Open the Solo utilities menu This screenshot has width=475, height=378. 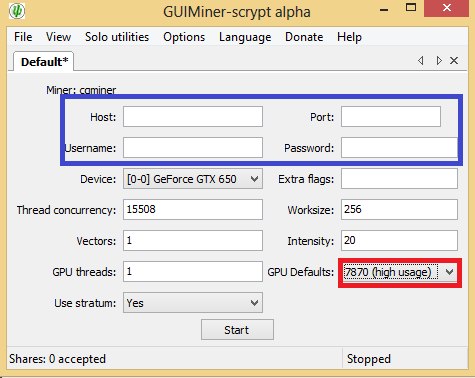(117, 37)
